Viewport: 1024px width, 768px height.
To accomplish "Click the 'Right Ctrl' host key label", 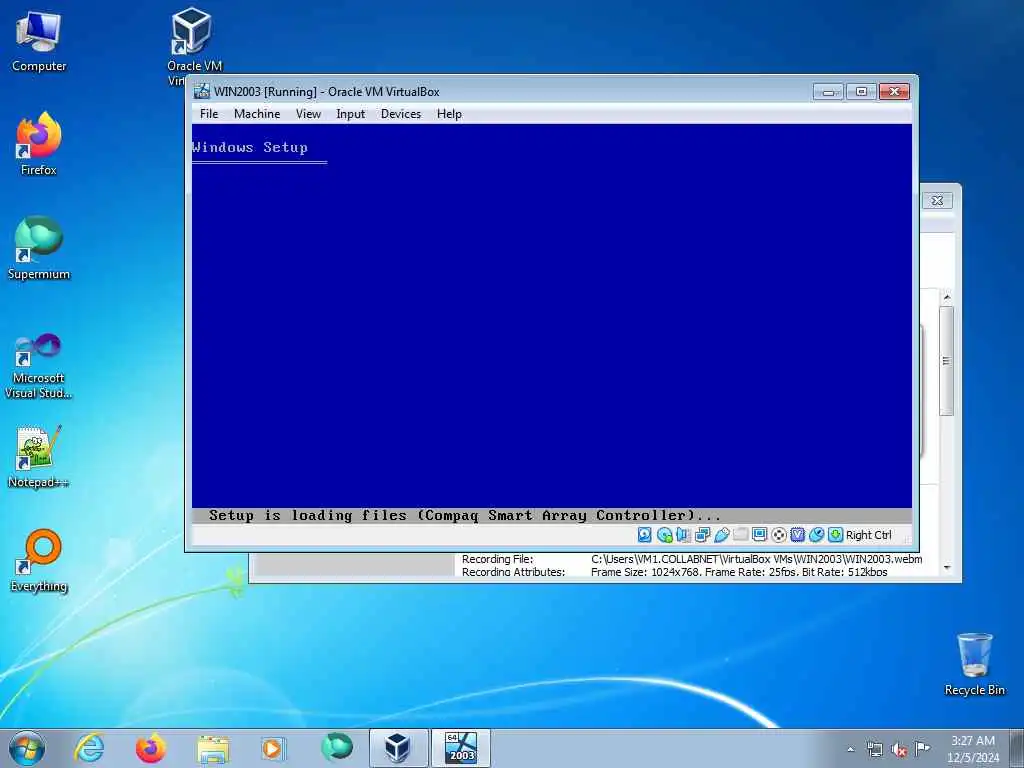I will coord(869,535).
